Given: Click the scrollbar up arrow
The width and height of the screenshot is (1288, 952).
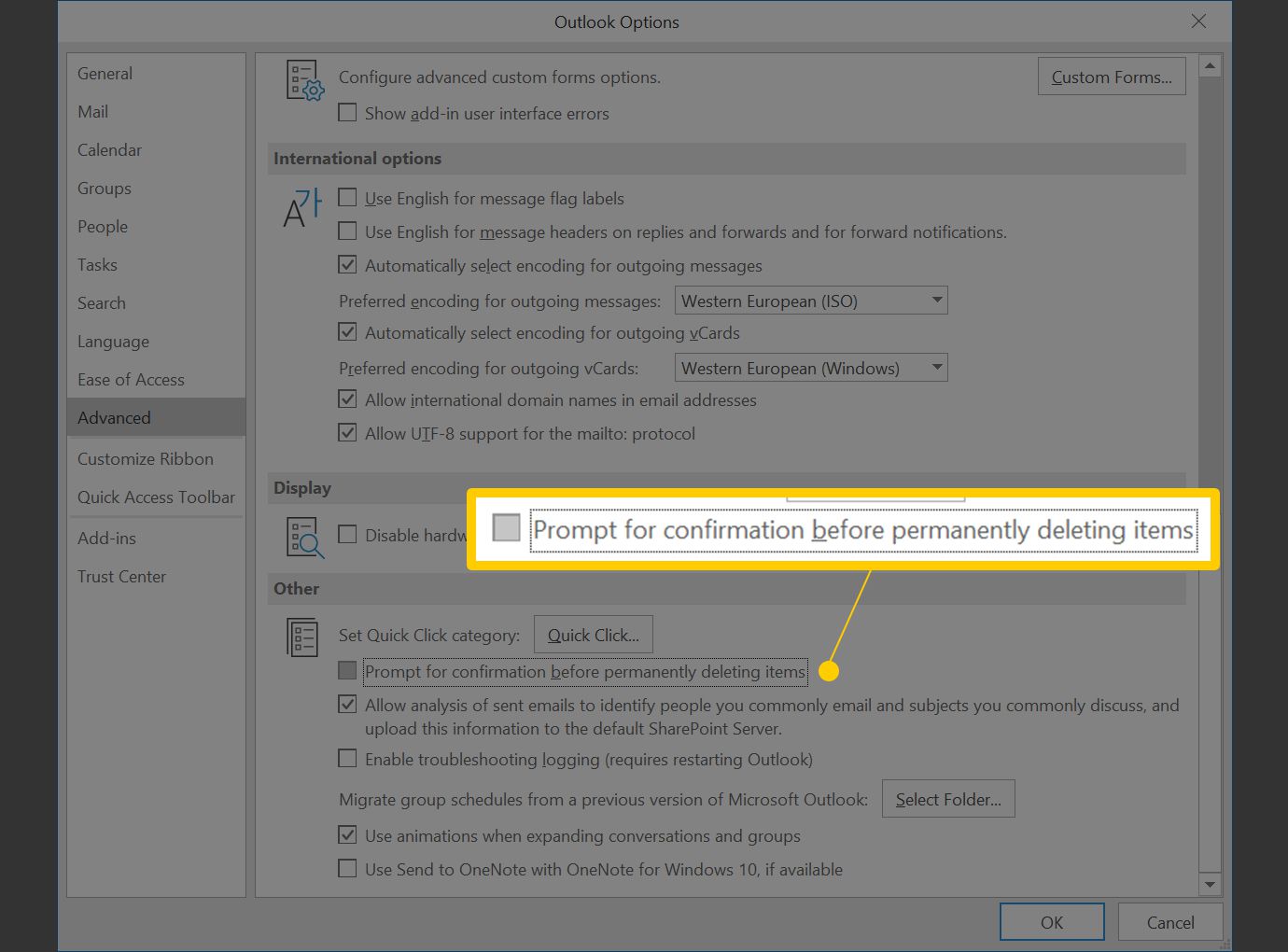Looking at the screenshot, I should click(1210, 66).
